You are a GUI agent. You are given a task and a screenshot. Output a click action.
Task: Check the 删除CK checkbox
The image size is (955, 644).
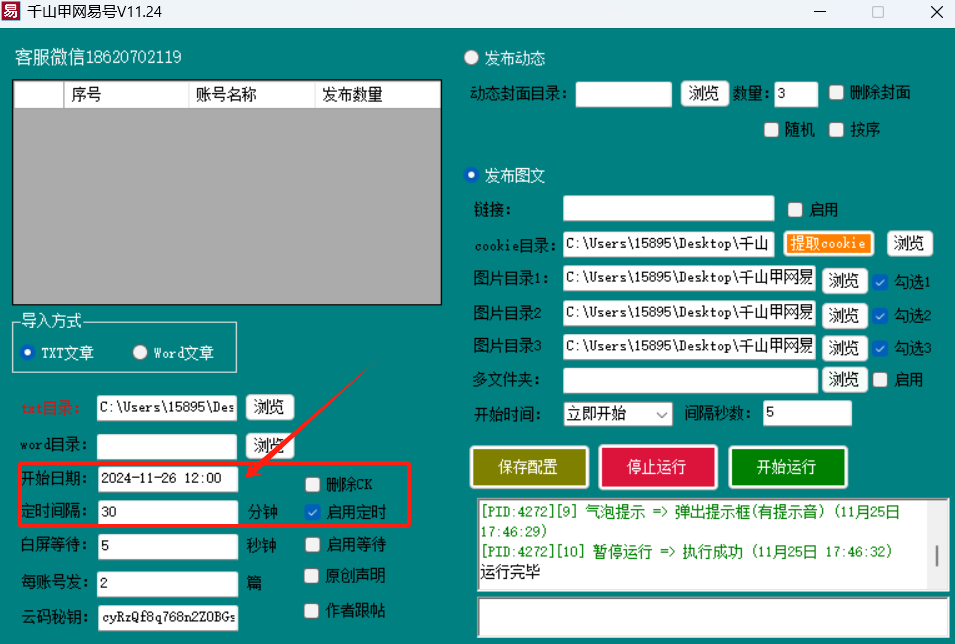[x=312, y=484]
